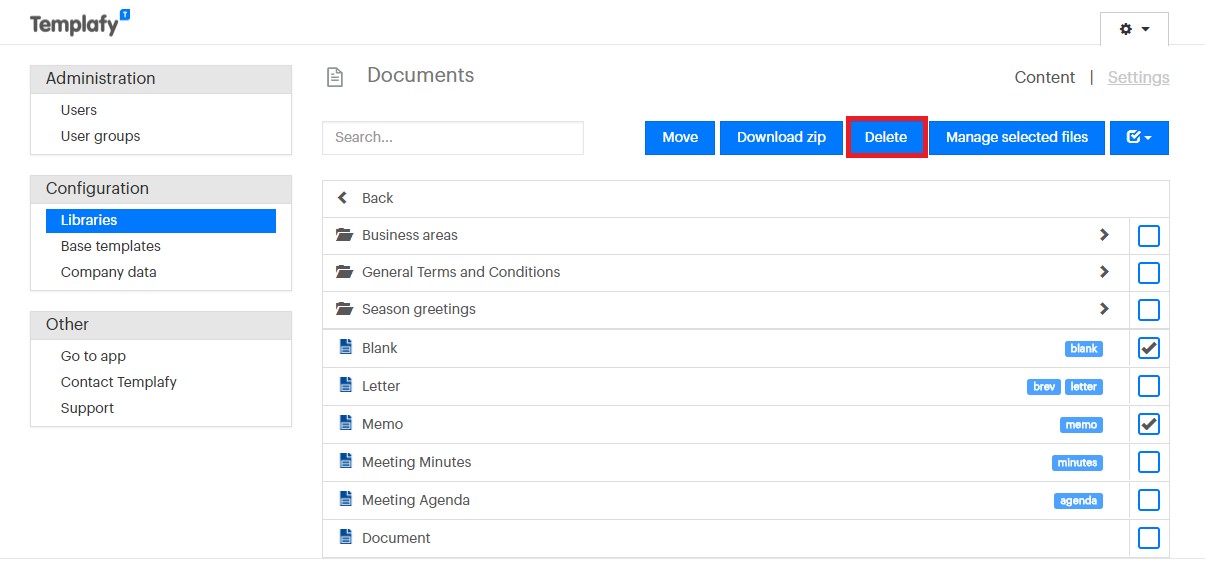Expand General Terms and Conditions chevron
Image resolution: width=1205 pixels, height=585 pixels.
(1104, 272)
